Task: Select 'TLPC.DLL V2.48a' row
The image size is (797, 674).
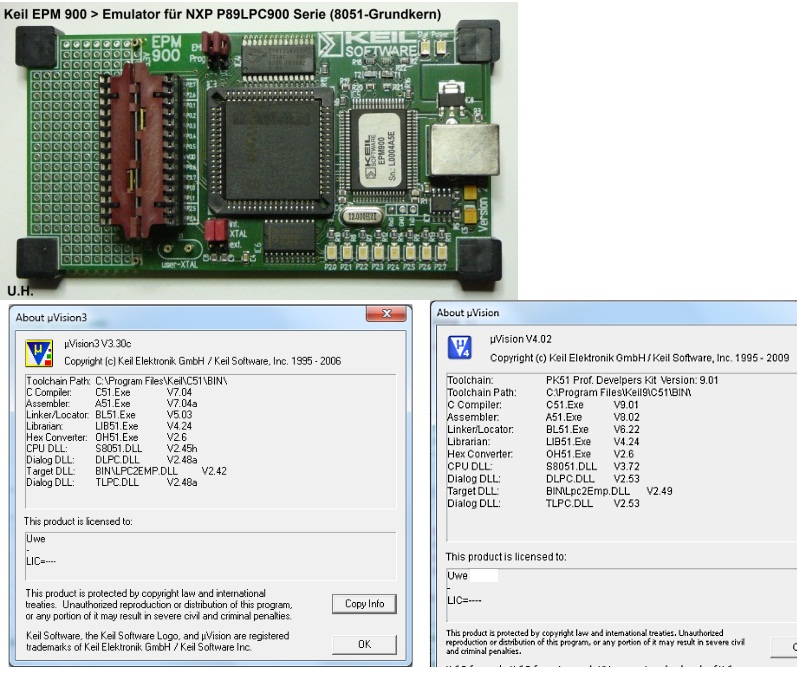Action: point(112,482)
